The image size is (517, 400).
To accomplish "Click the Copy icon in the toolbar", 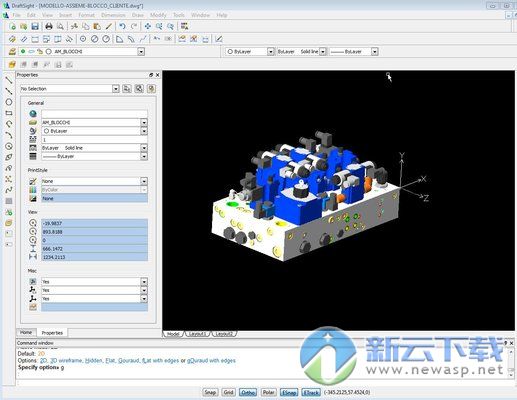I will point(86,26).
